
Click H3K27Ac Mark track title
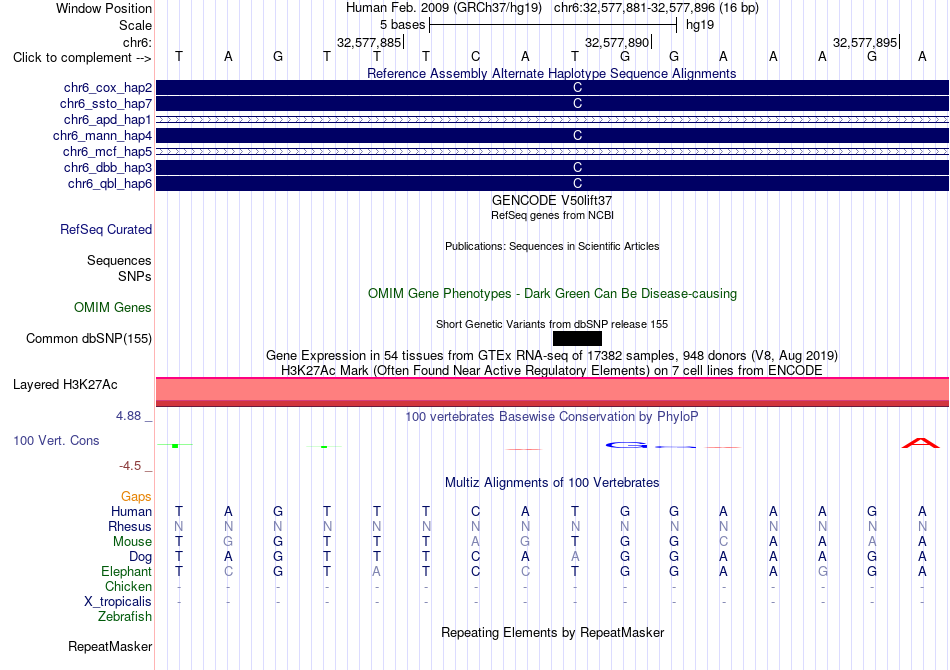tap(552, 370)
